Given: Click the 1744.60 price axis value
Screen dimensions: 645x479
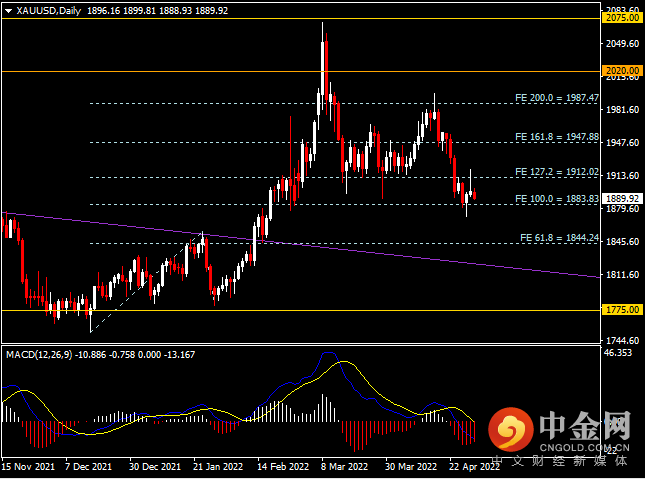Looking at the screenshot, I should [x=622, y=341].
